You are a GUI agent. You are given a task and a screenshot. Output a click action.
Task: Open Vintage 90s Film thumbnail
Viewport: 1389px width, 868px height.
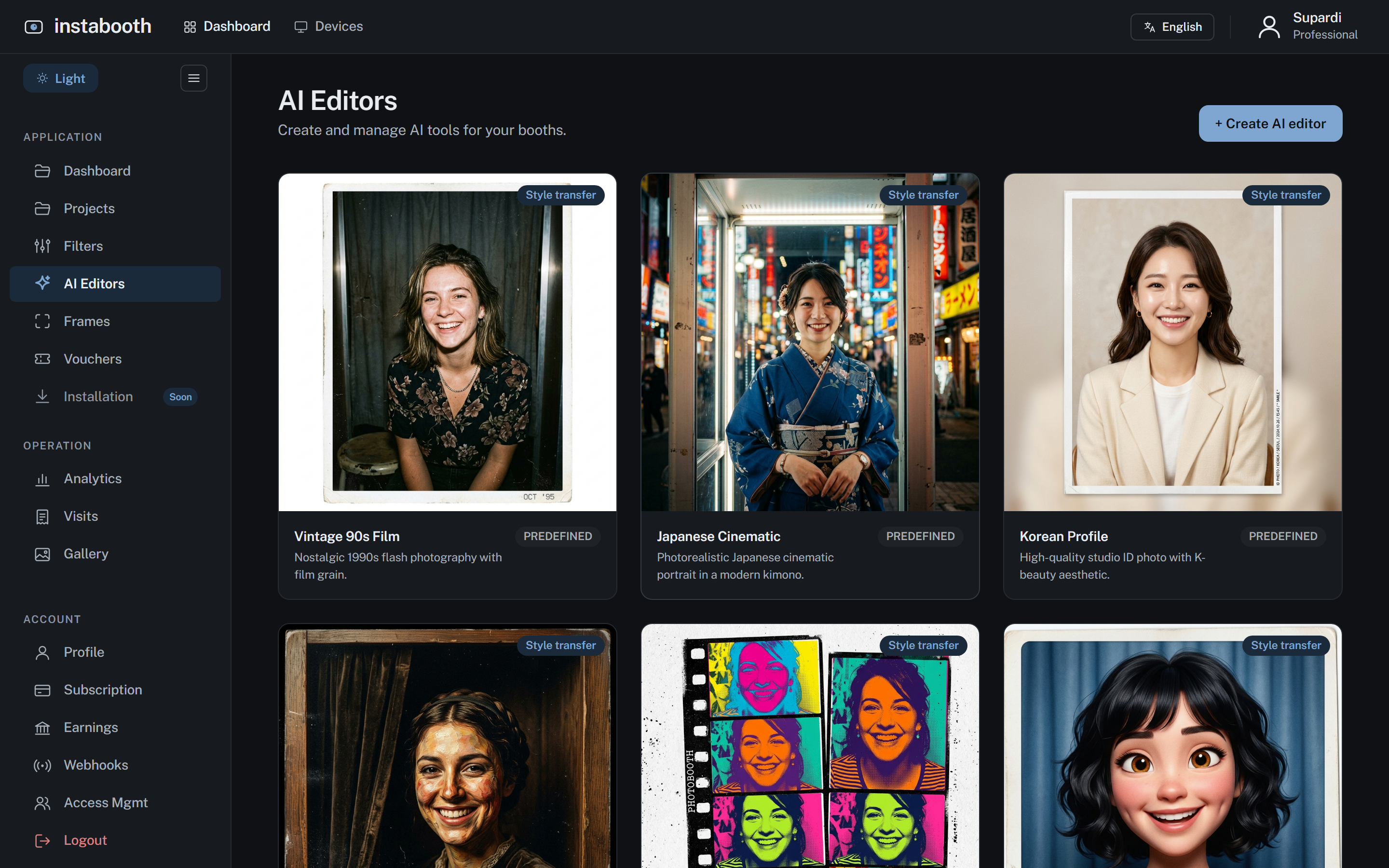(448, 342)
